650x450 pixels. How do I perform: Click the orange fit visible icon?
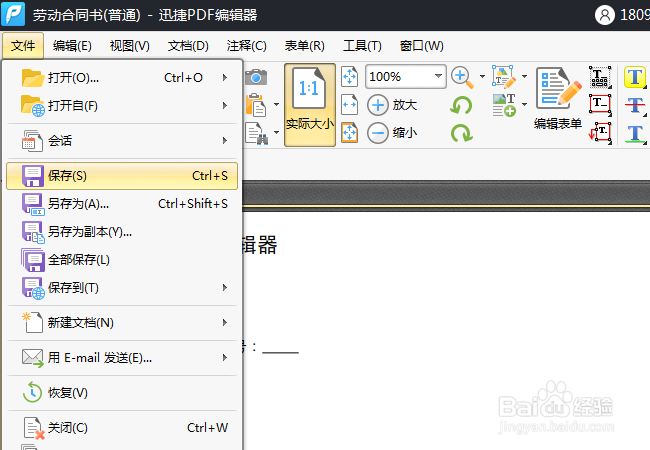point(349,133)
